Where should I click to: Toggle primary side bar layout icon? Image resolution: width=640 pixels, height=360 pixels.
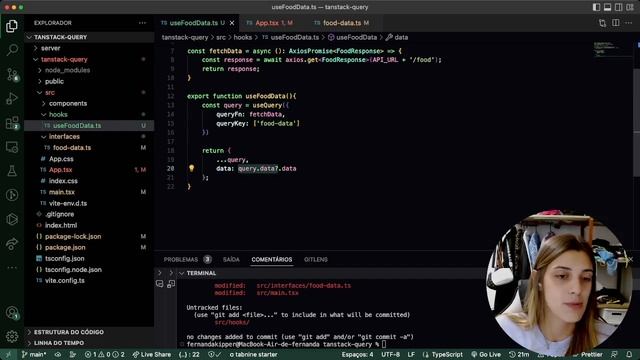pos(596,7)
